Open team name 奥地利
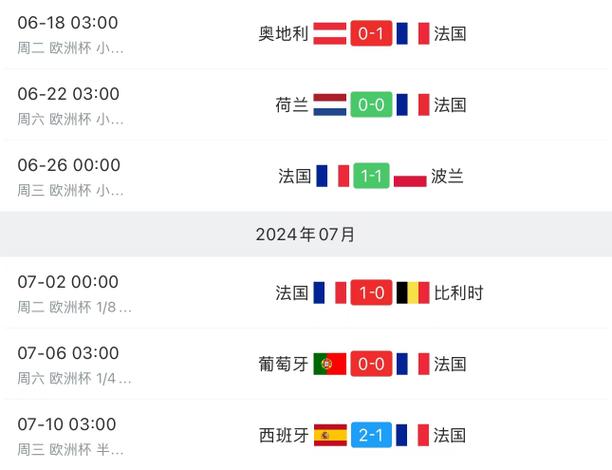The image size is (612, 470). click(283, 34)
